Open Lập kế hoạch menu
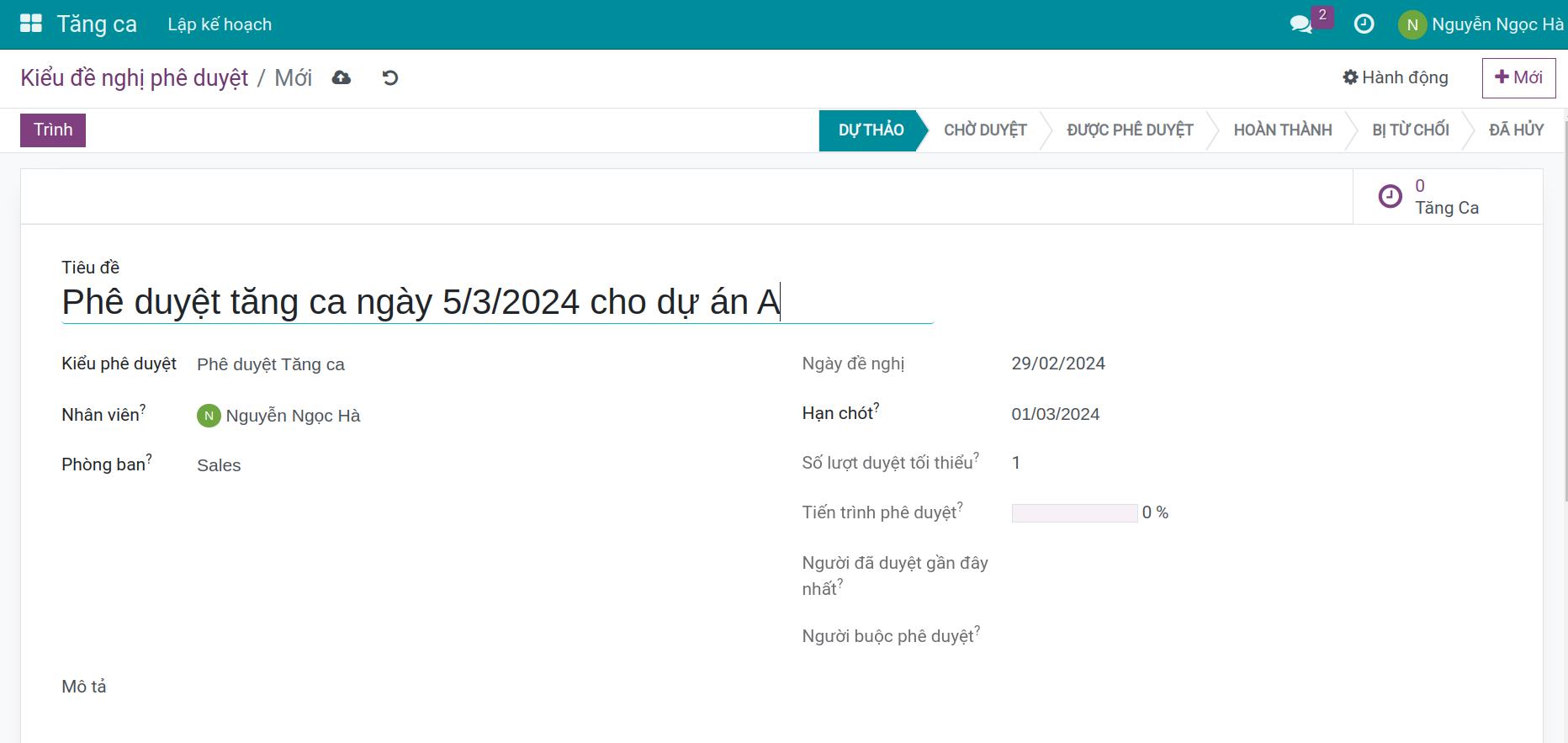 click(x=220, y=24)
